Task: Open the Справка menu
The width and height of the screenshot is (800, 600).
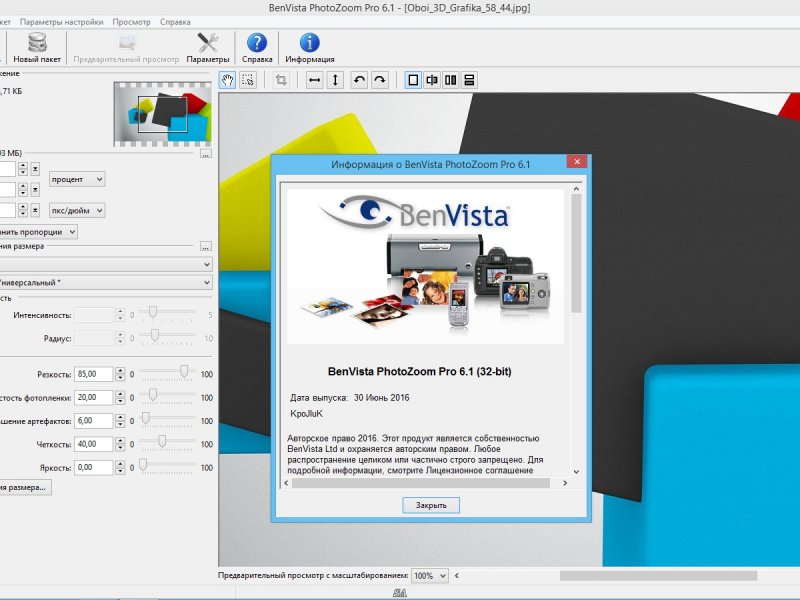Action: point(175,22)
